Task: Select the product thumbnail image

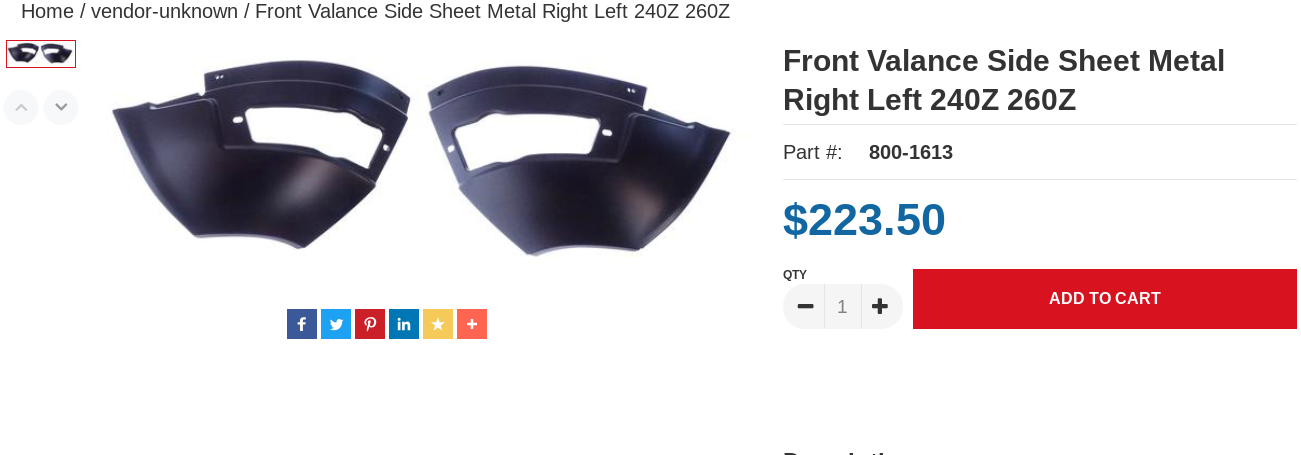Action: point(41,54)
